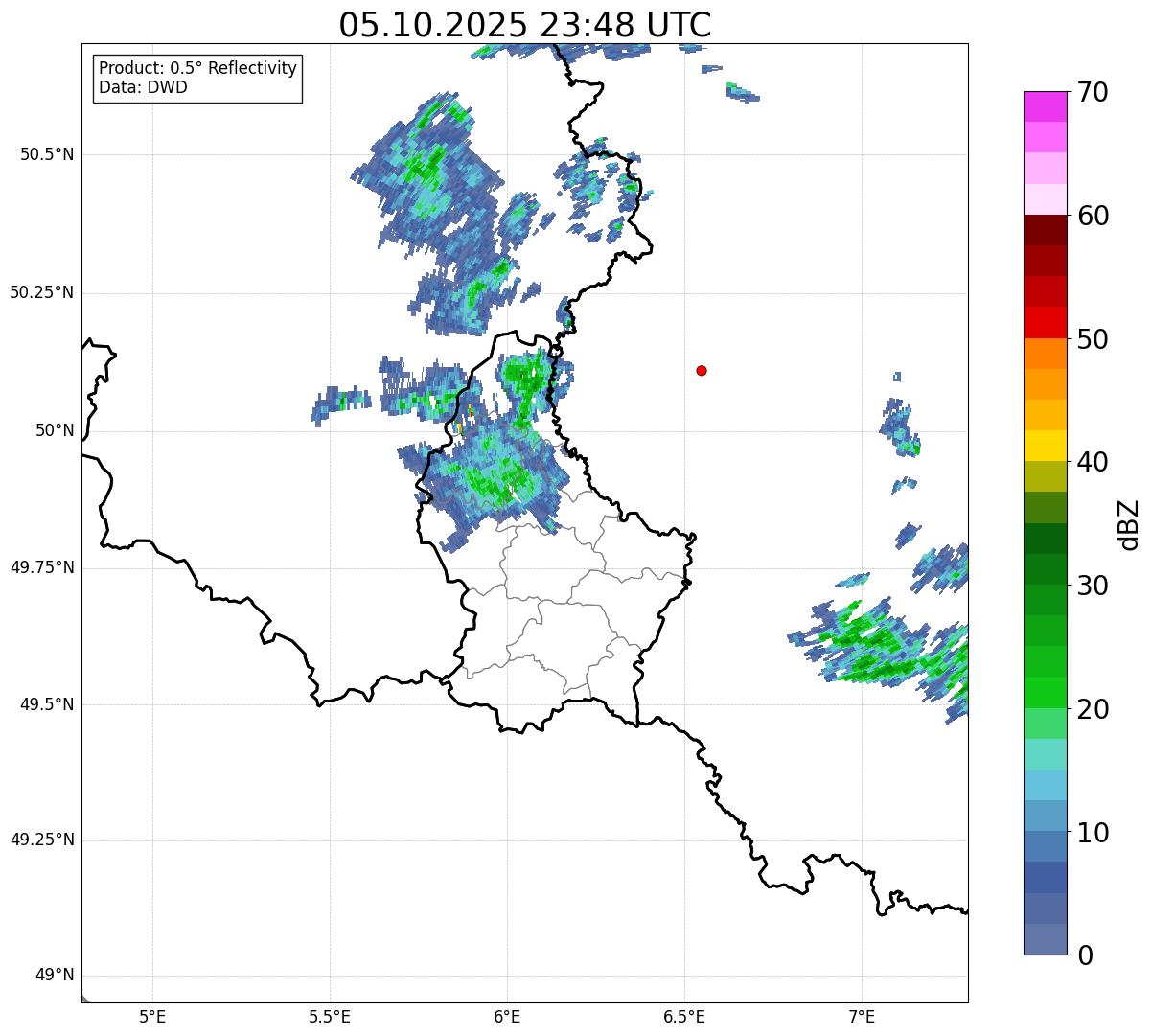Click the "6°E" longitude label

click(507, 1017)
